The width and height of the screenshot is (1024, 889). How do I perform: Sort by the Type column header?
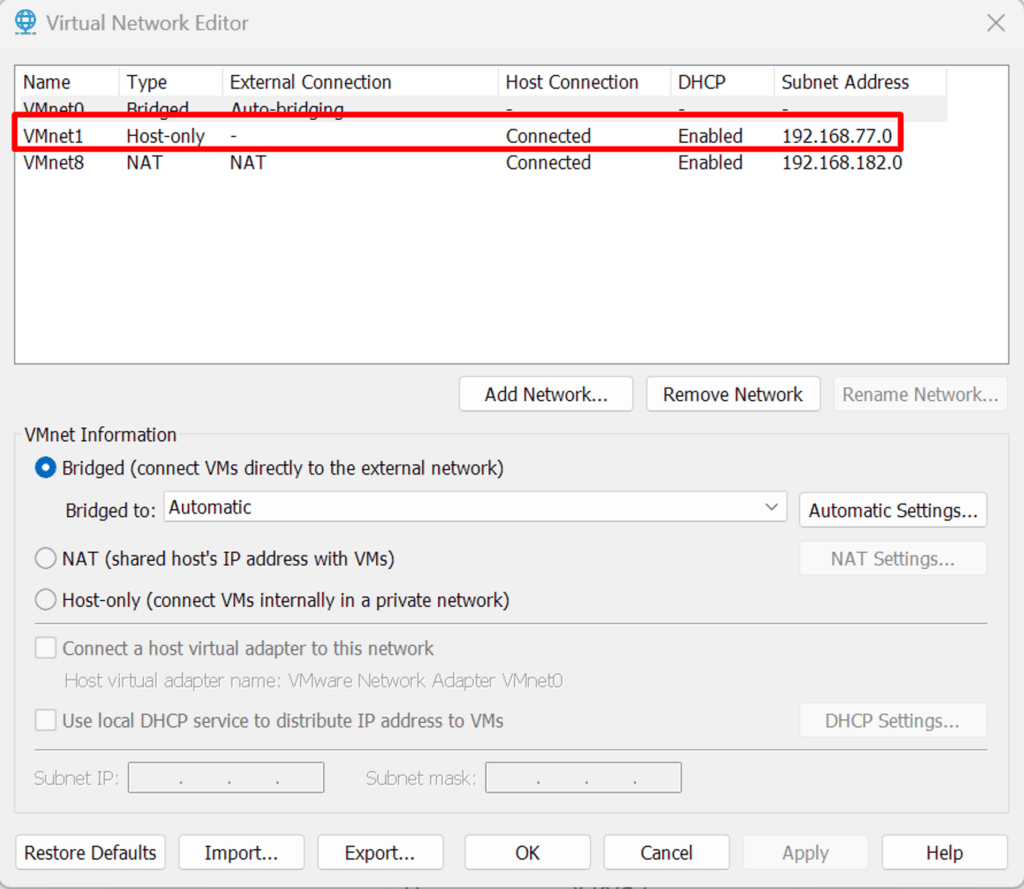(171, 82)
